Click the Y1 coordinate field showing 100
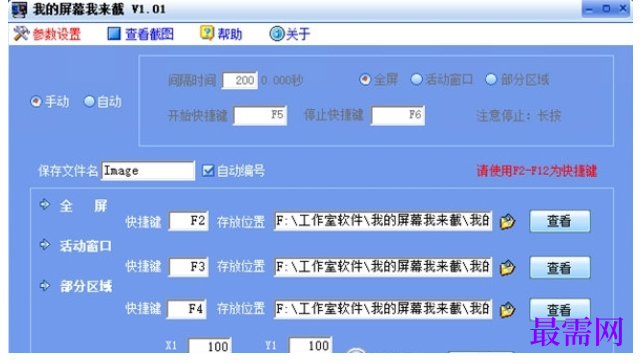 coord(310,345)
